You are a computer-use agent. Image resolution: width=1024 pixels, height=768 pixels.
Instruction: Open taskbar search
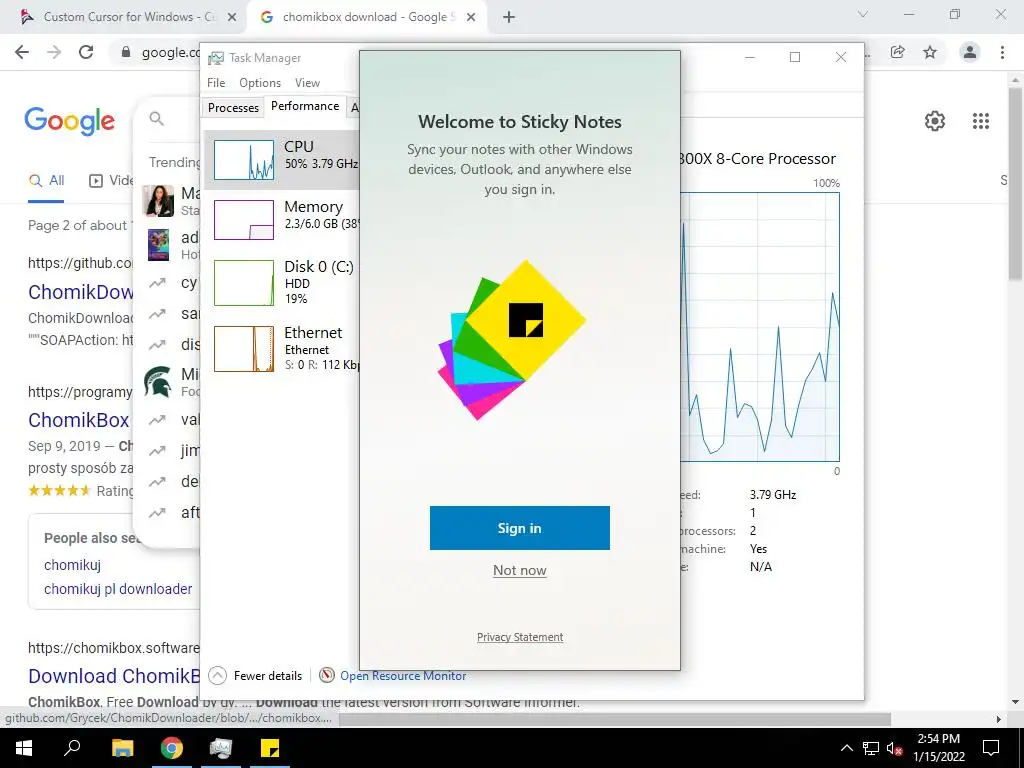pos(72,747)
